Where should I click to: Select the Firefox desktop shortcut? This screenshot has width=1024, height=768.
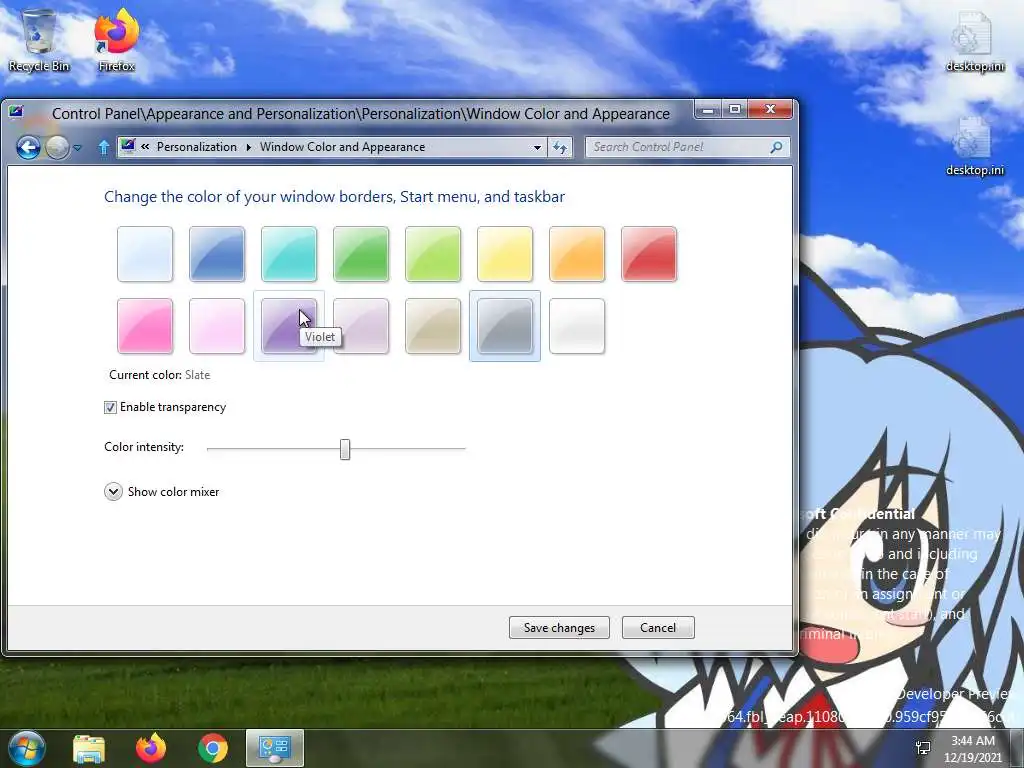(116, 40)
